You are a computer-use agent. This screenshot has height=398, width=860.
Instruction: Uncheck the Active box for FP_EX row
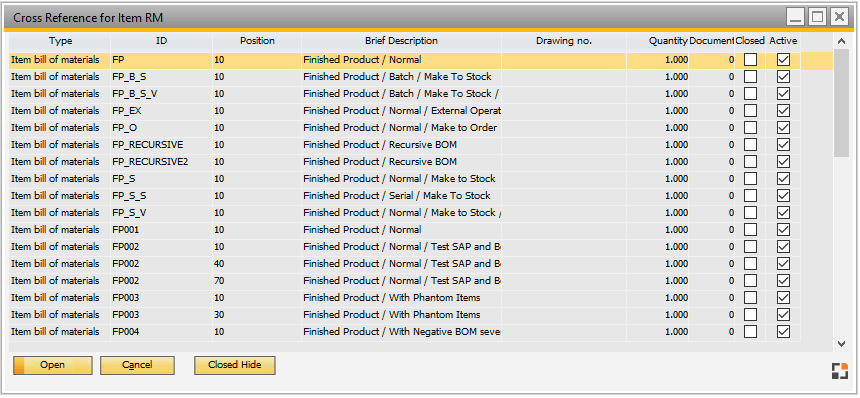tap(783, 111)
